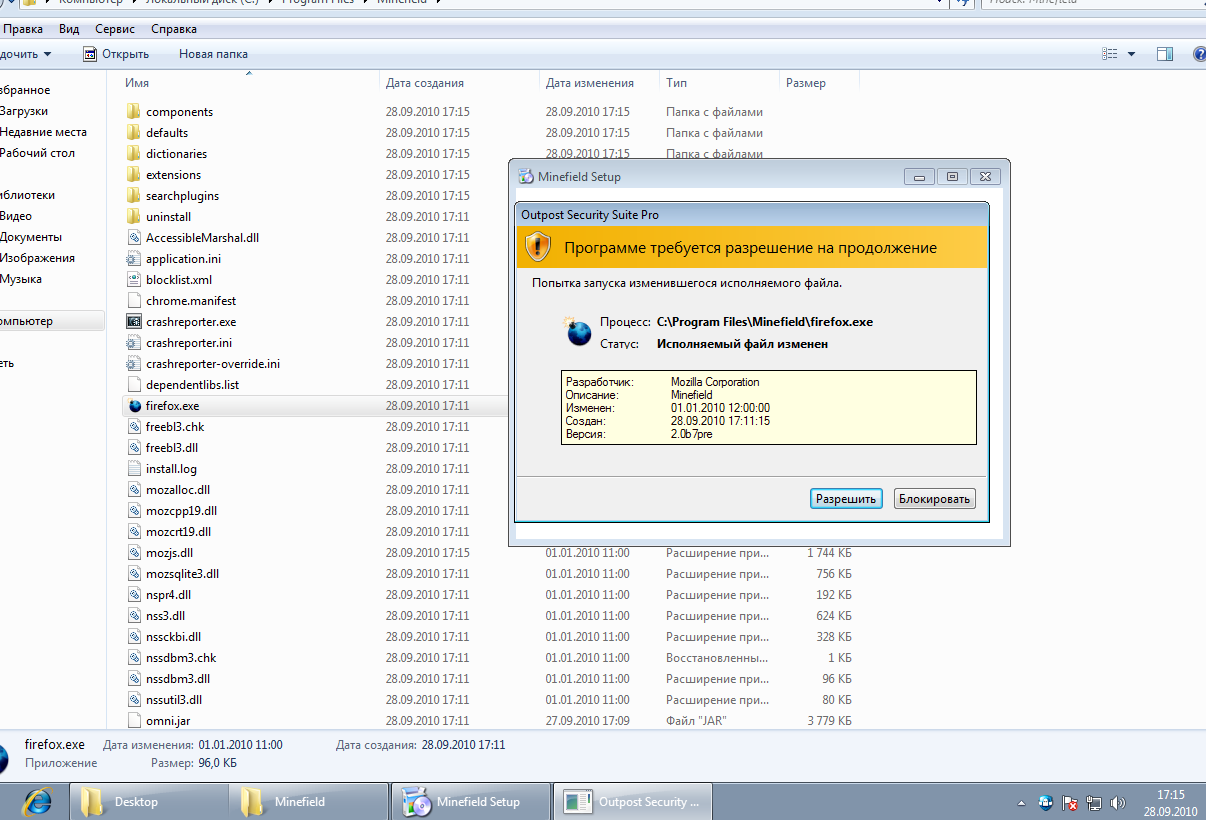Open Action Center flag tray icon
The image size is (1206, 820).
[x=1070, y=802]
